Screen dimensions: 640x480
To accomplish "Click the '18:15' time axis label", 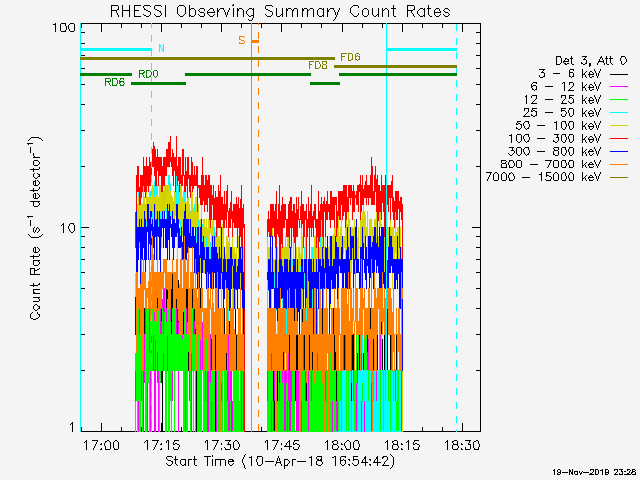I will [402, 444].
